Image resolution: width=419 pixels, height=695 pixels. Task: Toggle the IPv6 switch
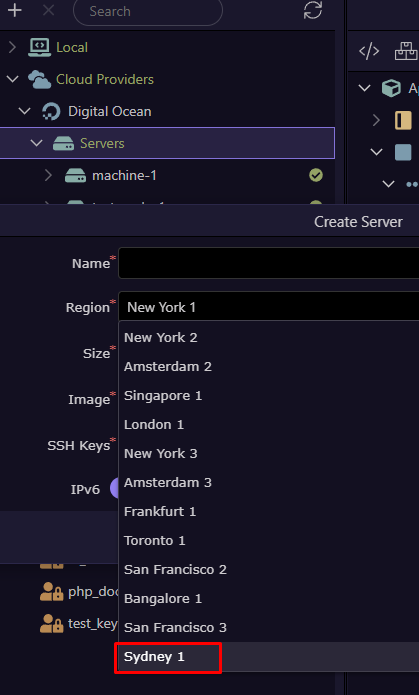(114, 488)
